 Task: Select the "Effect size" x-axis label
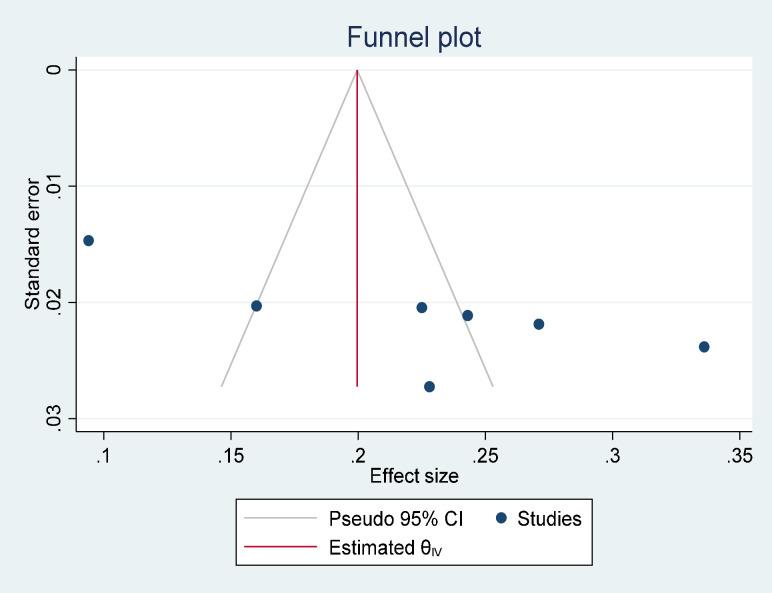(414, 476)
